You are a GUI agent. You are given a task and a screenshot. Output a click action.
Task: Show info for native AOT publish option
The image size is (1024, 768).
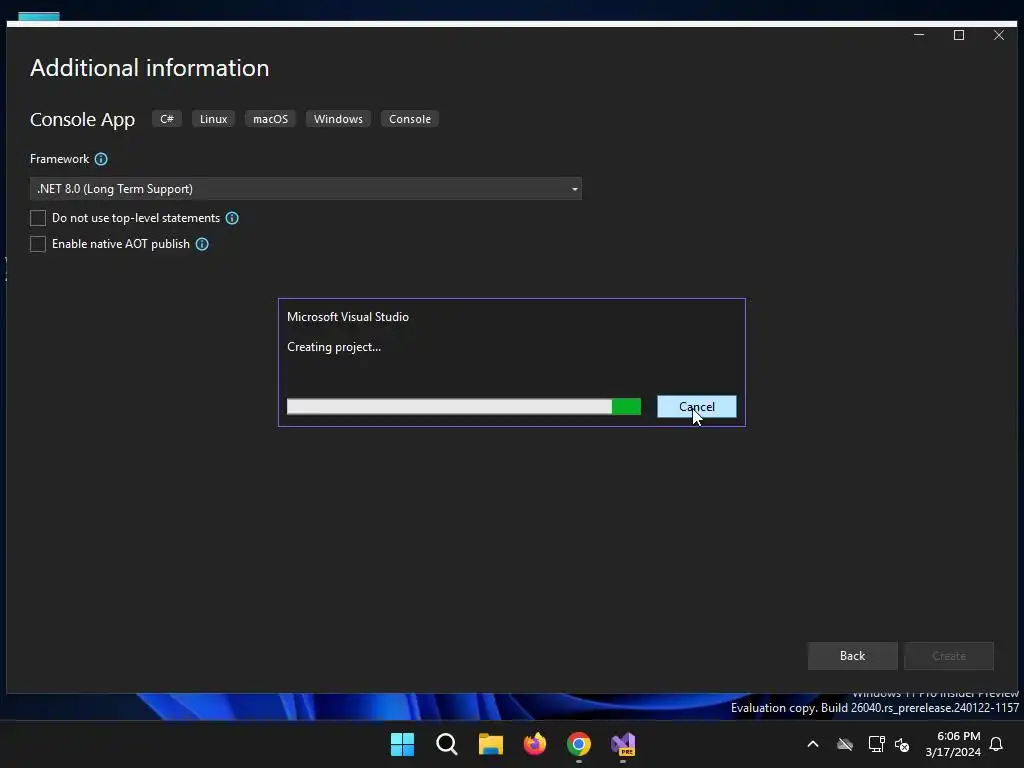click(202, 244)
